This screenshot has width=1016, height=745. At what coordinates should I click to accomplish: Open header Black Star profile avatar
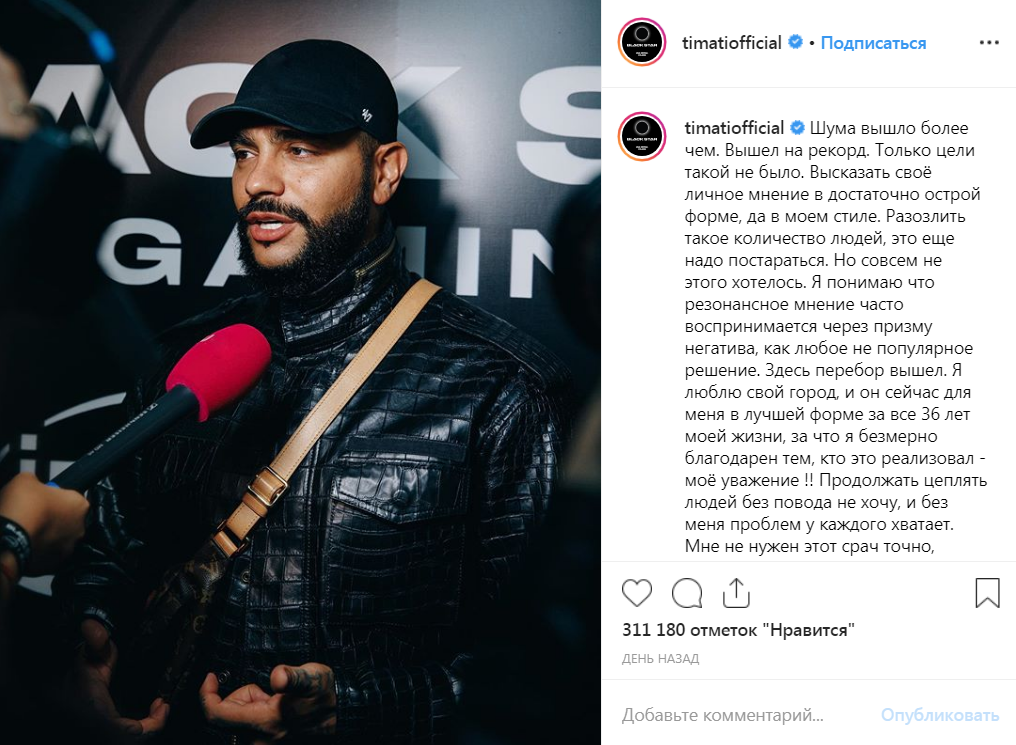tap(641, 43)
